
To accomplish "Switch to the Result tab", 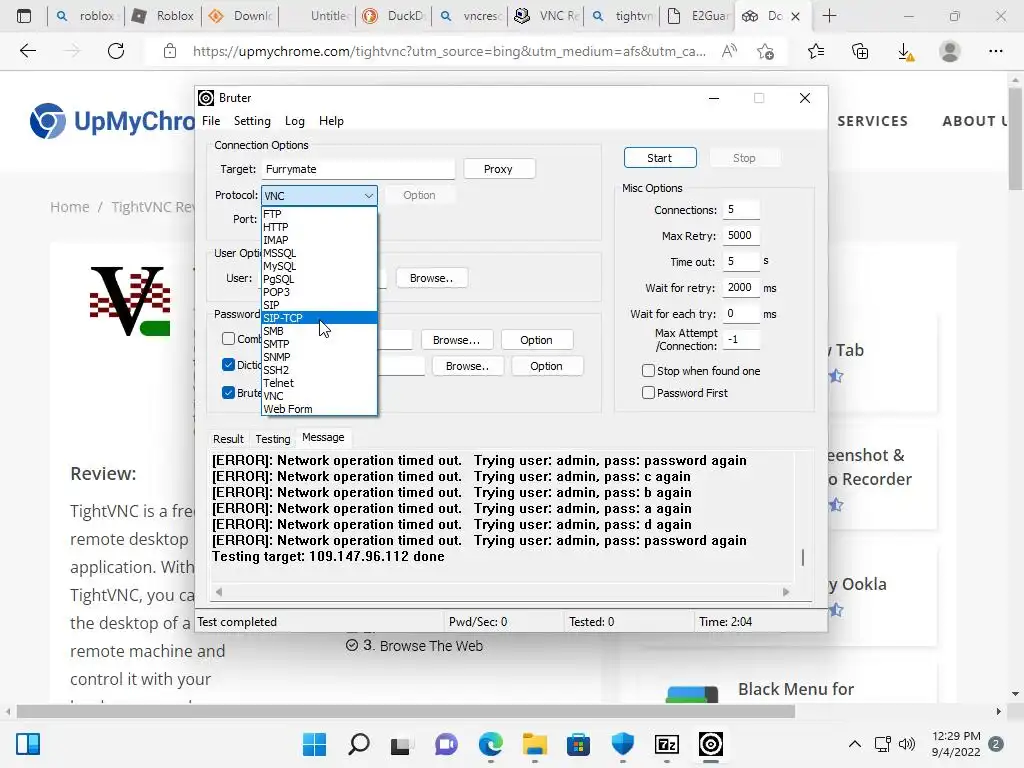I will pos(228,439).
